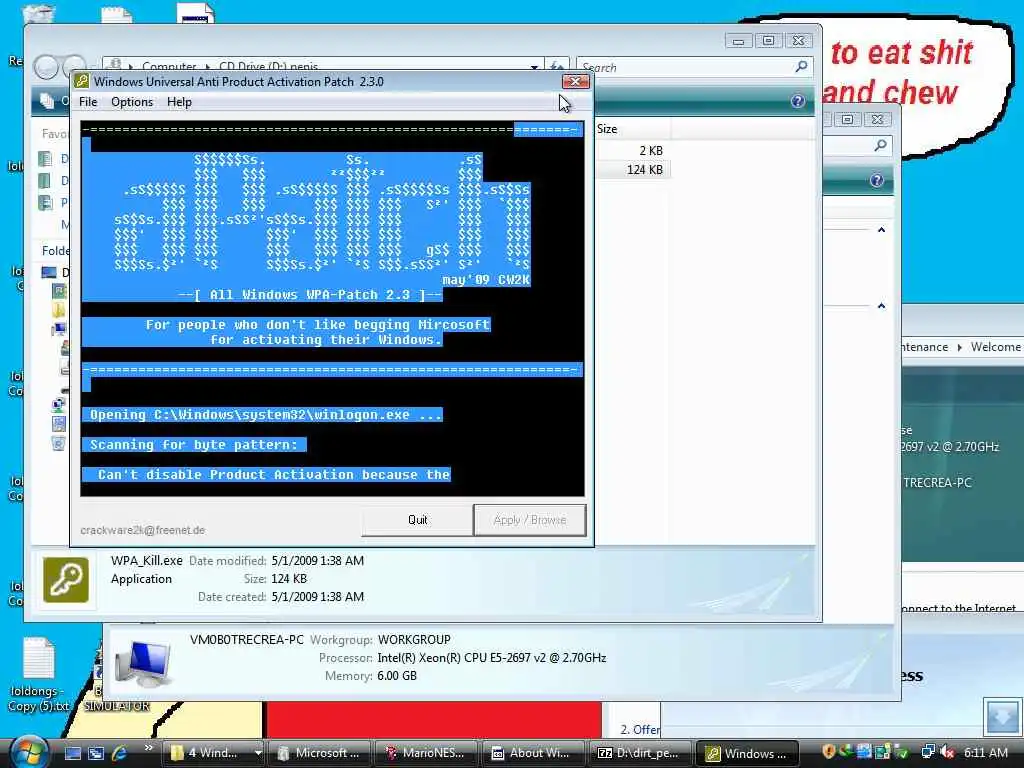The height and width of the screenshot is (768, 1024).
Task: Click the help icon in second Explorer window
Action: [x=876, y=180]
